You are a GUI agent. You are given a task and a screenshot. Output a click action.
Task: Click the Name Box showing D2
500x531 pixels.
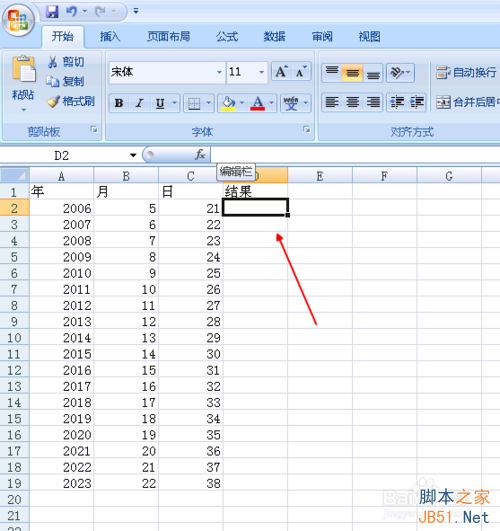[62, 155]
